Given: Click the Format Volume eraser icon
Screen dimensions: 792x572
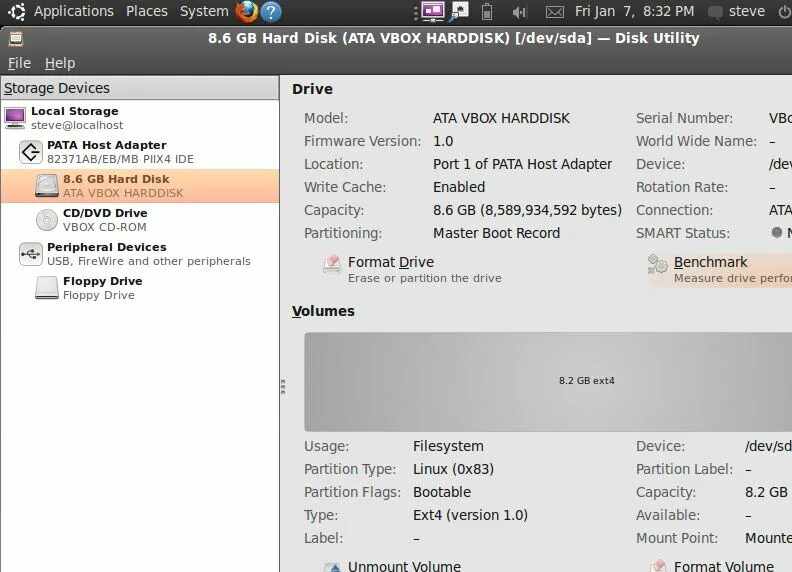Looking at the screenshot, I should click(x=658, y=566).
